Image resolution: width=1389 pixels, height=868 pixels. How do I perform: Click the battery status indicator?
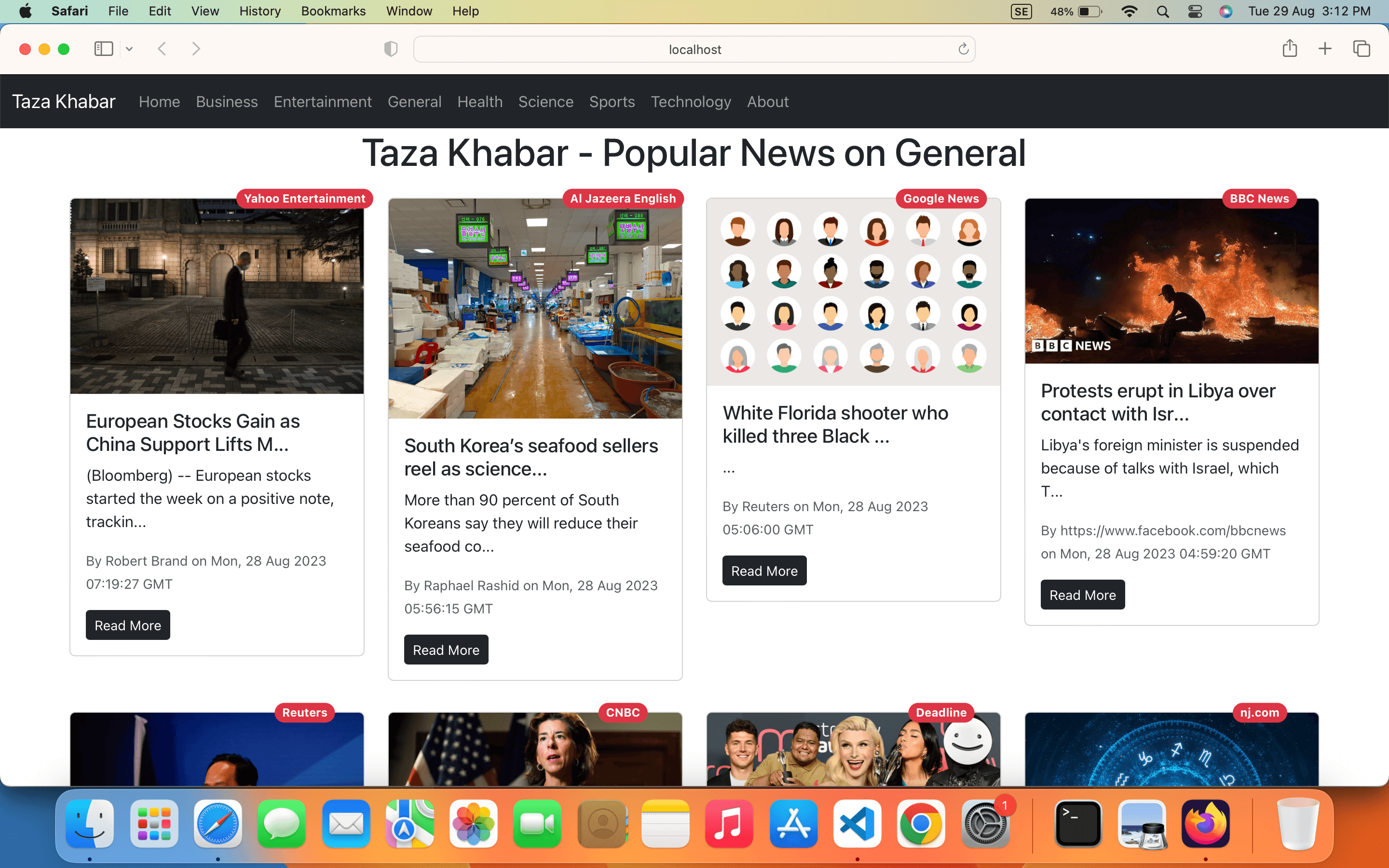click(1089, 12)
